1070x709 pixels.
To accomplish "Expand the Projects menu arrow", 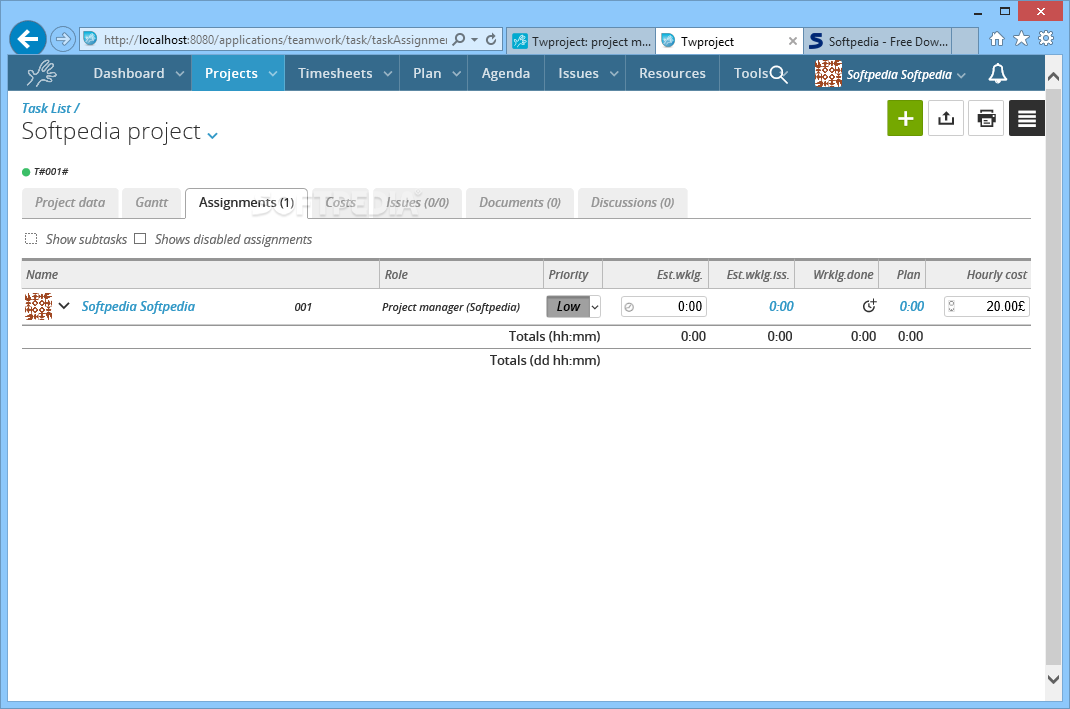I will 273,74.
